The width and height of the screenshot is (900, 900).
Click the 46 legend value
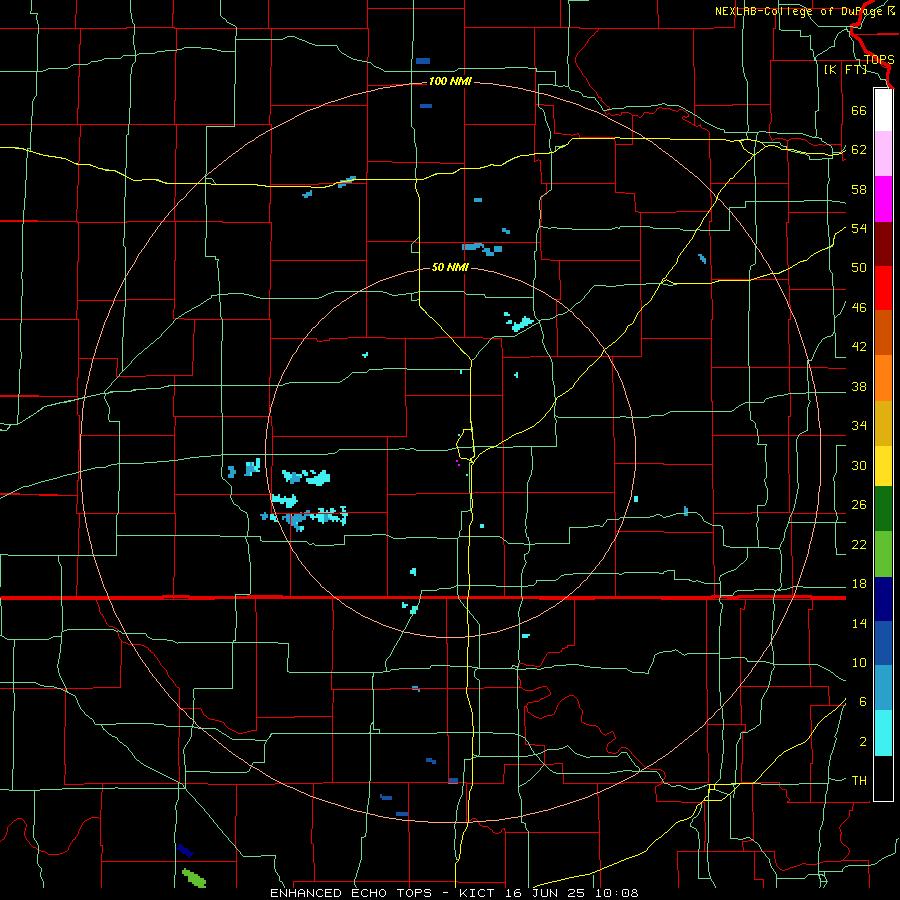click(859, 308)
